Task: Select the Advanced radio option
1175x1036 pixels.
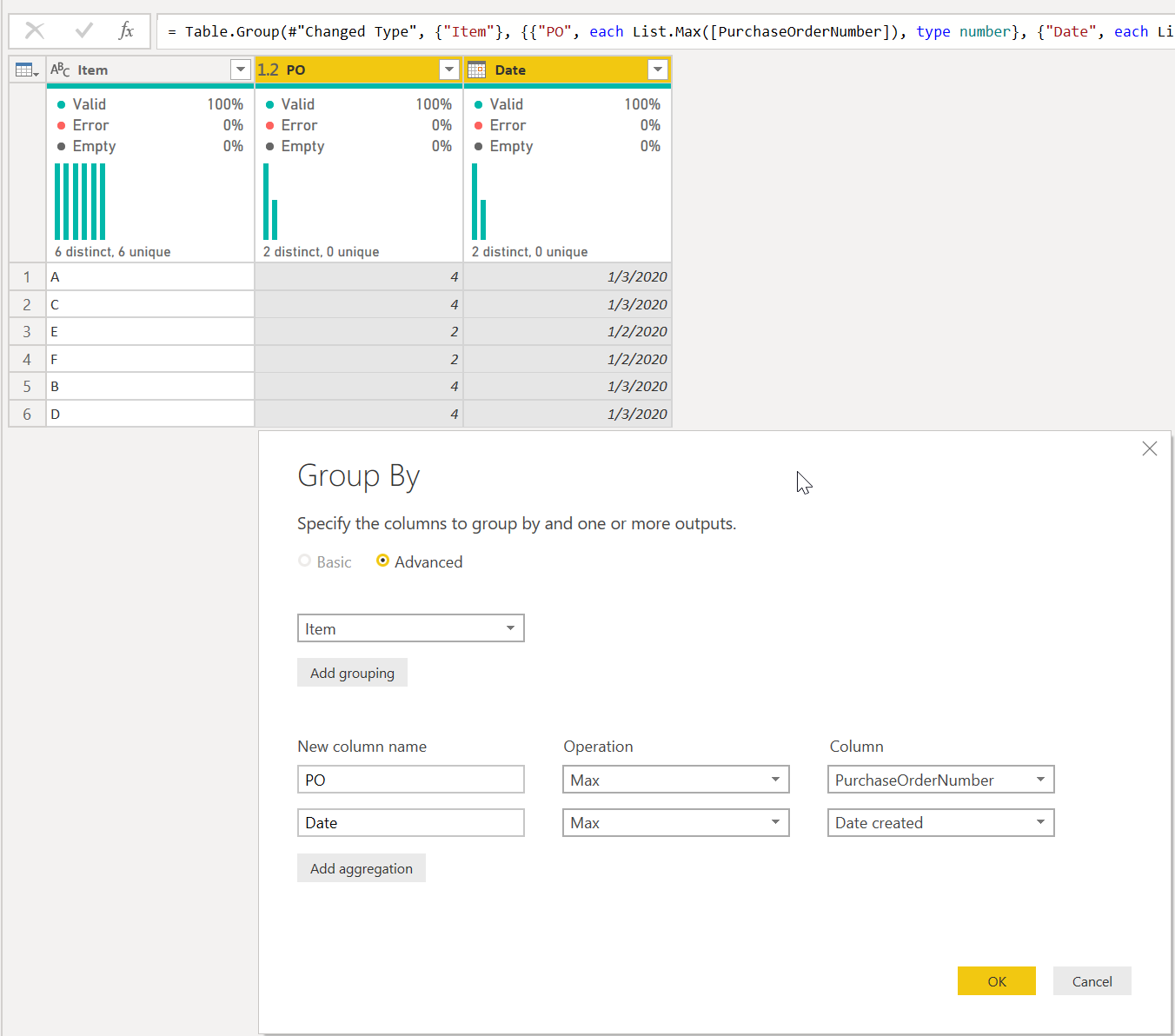Action: point(382,561)
